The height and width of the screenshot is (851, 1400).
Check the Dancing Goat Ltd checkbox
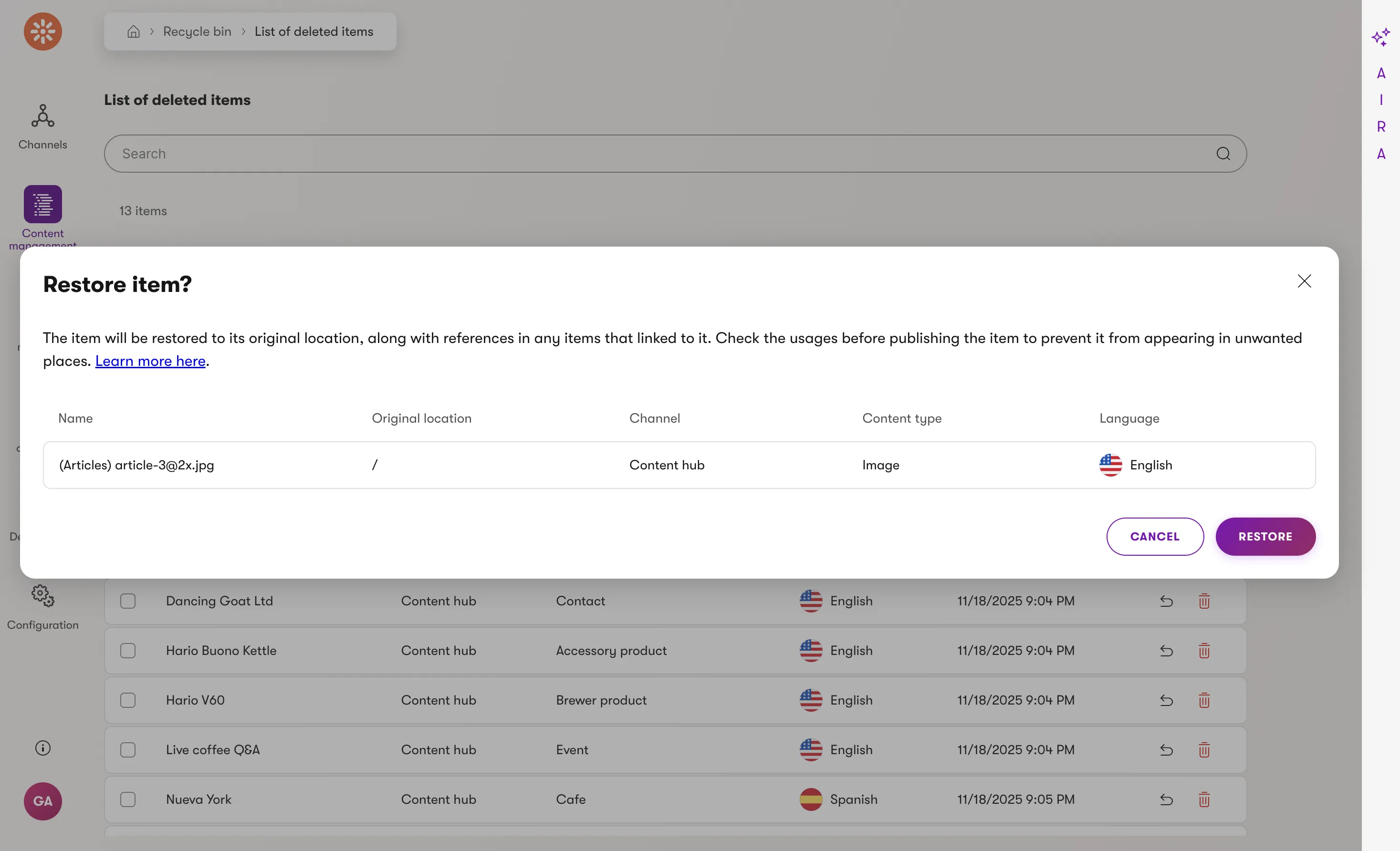pos(128,601)
